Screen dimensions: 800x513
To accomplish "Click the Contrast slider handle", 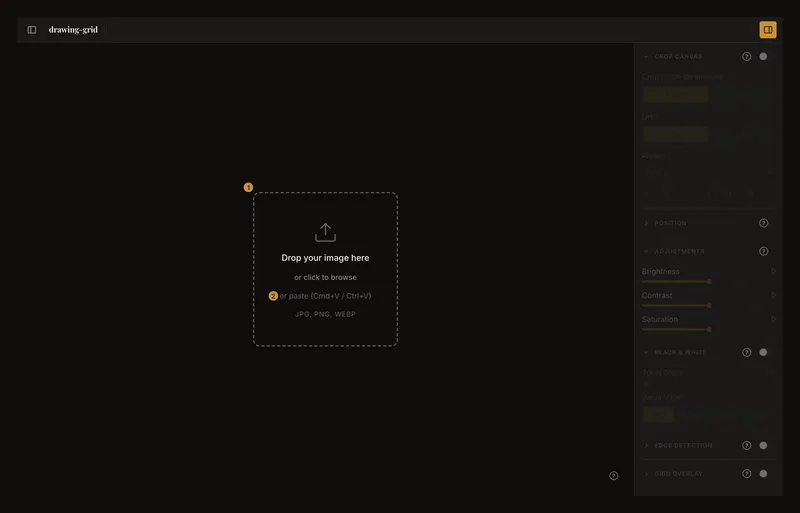I will coord(709,305).
